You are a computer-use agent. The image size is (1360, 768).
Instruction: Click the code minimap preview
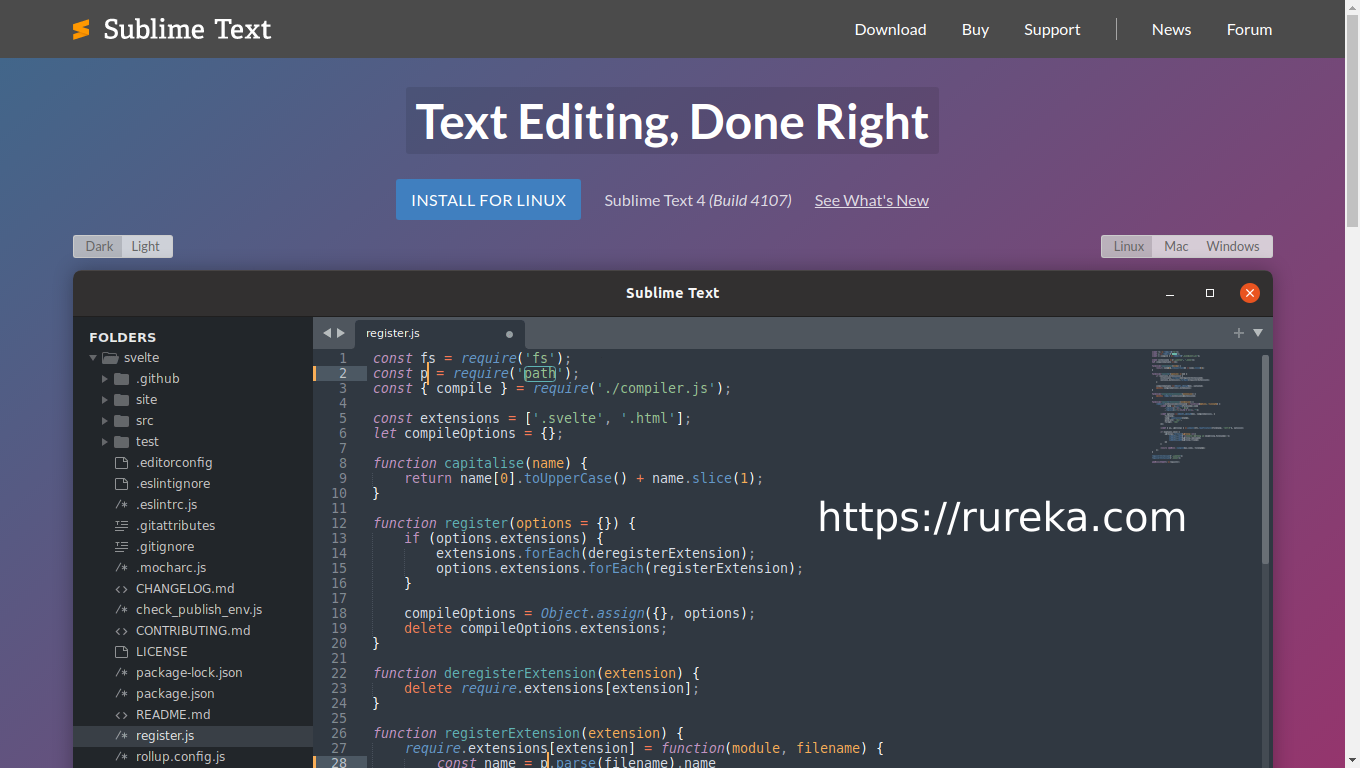tap(1200, 407)
